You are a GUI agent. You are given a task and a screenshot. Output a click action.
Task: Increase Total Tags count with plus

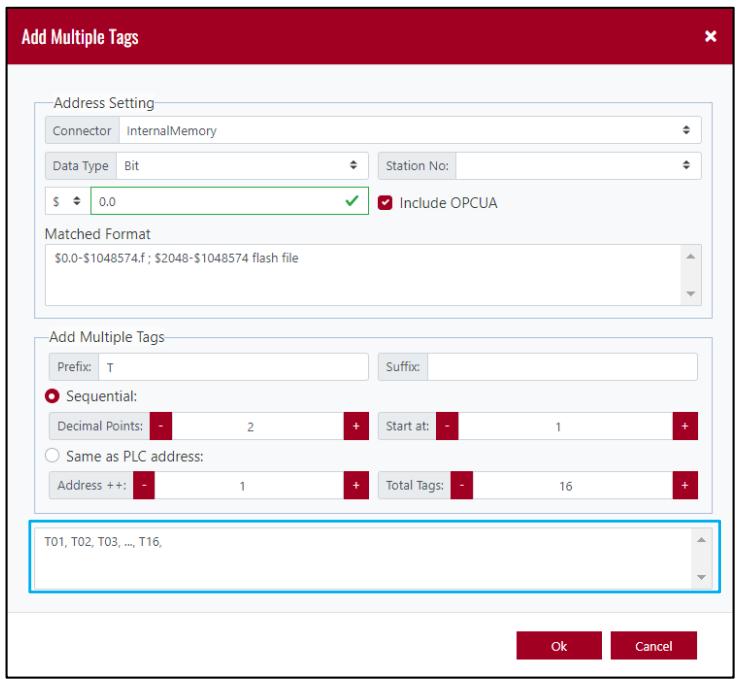(685, 485)
